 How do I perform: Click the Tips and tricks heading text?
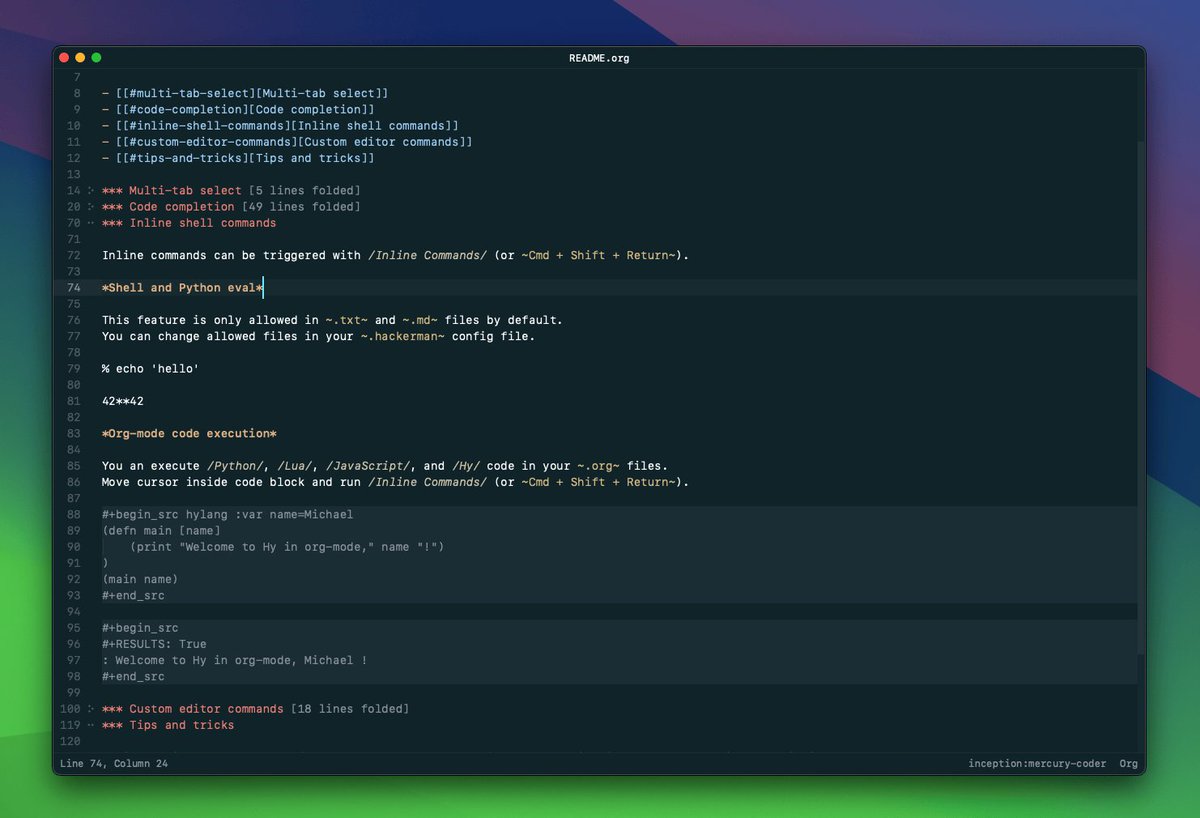pyautogui.click(x=182, y=725)
